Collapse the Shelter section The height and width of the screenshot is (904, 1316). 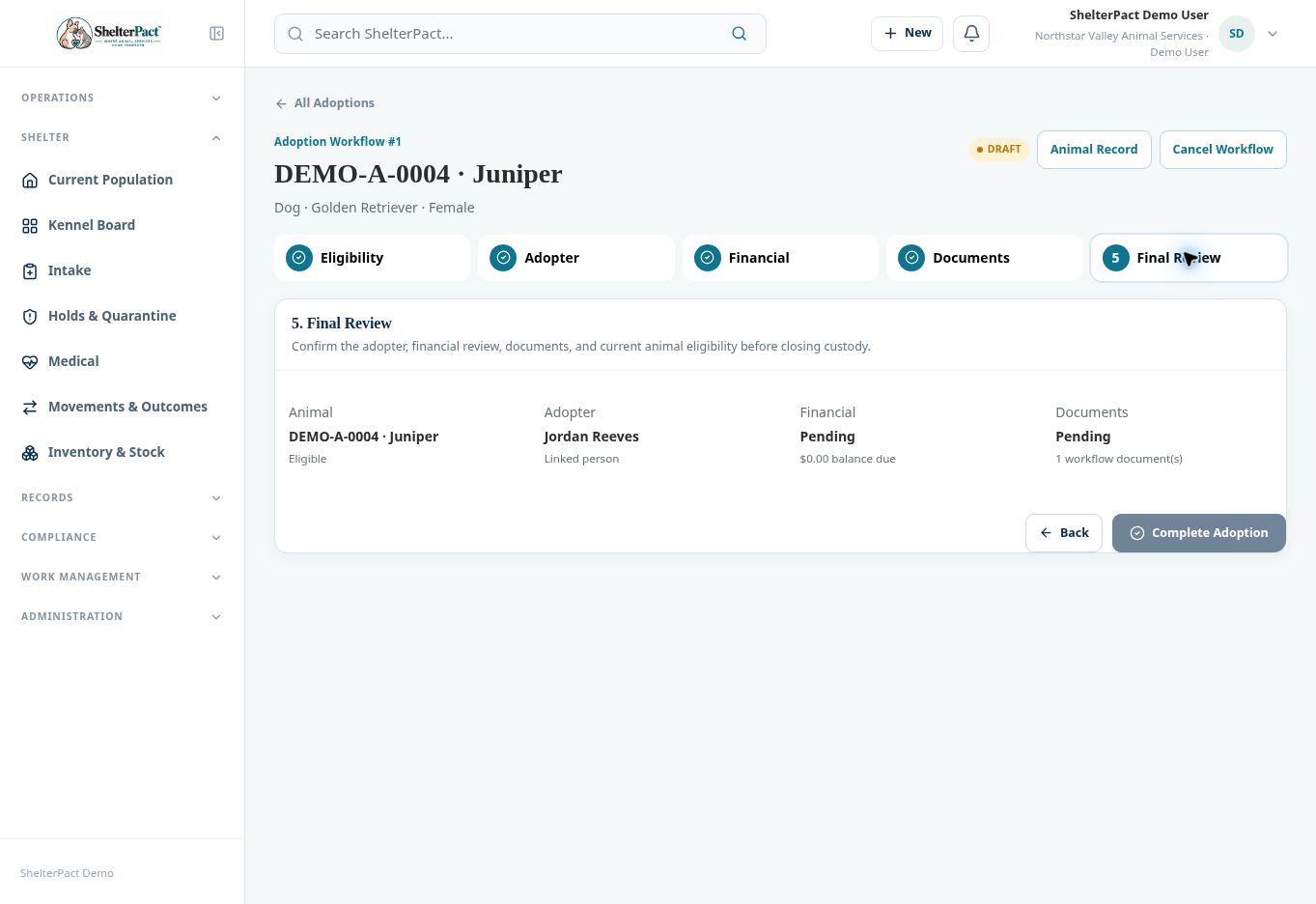122,137
